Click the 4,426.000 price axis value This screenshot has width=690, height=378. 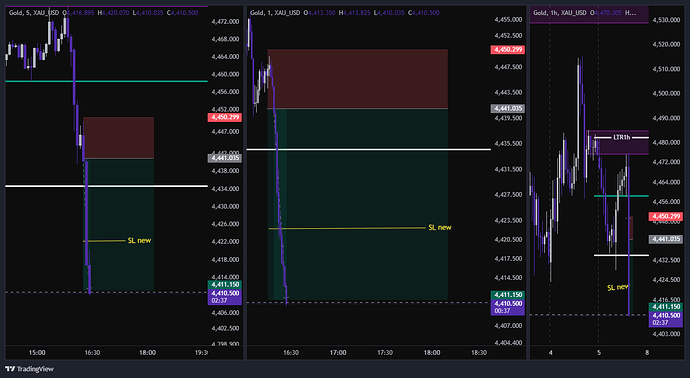(x=225, y=224)
